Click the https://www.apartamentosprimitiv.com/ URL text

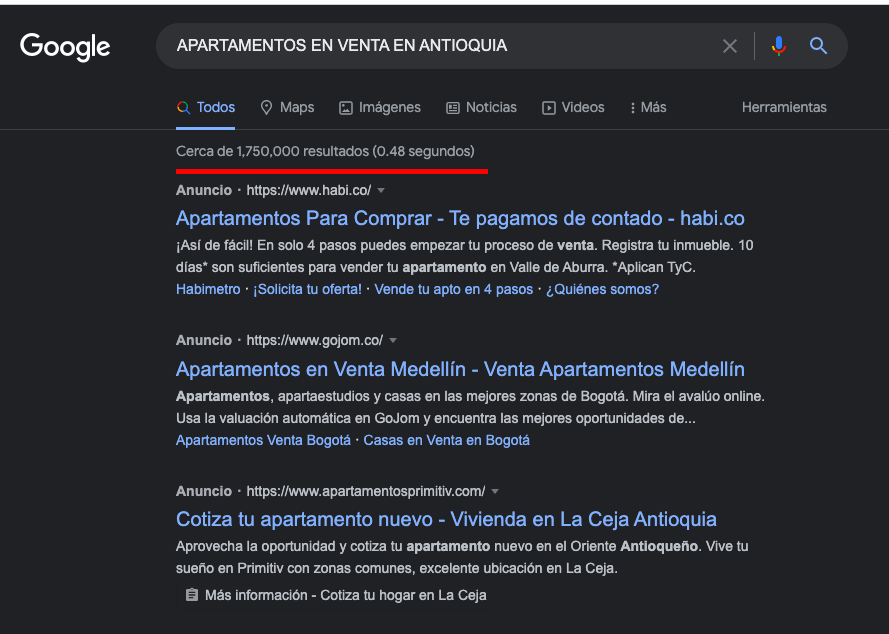pyautogui.click(x=366, y=492)
